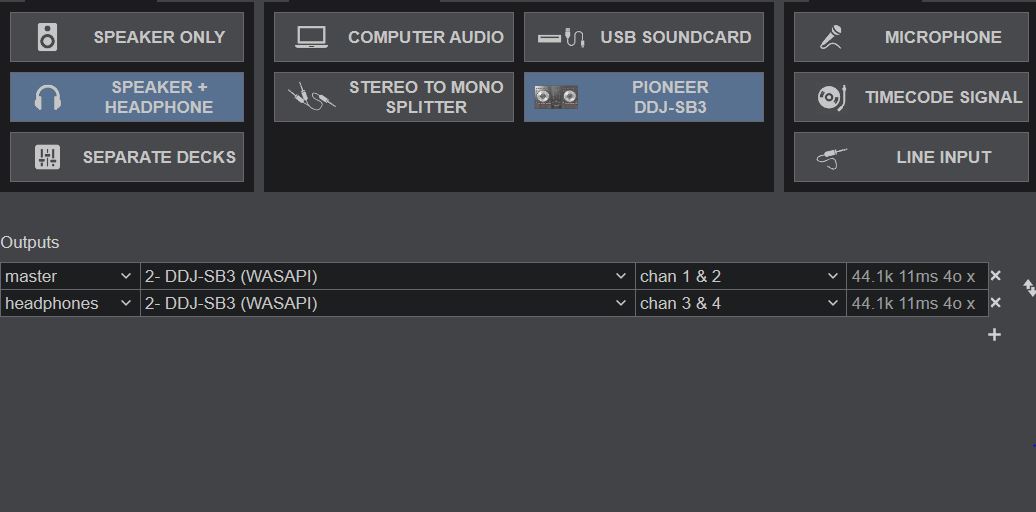Open the master output type dropdown
Screen dimensions: 1036x512
point(70,276)
